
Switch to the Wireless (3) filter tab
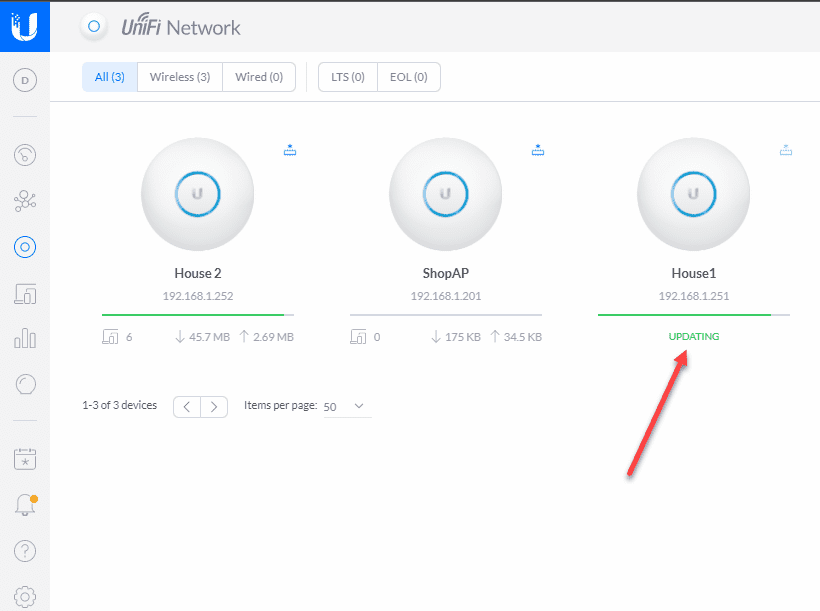[179, 76]
